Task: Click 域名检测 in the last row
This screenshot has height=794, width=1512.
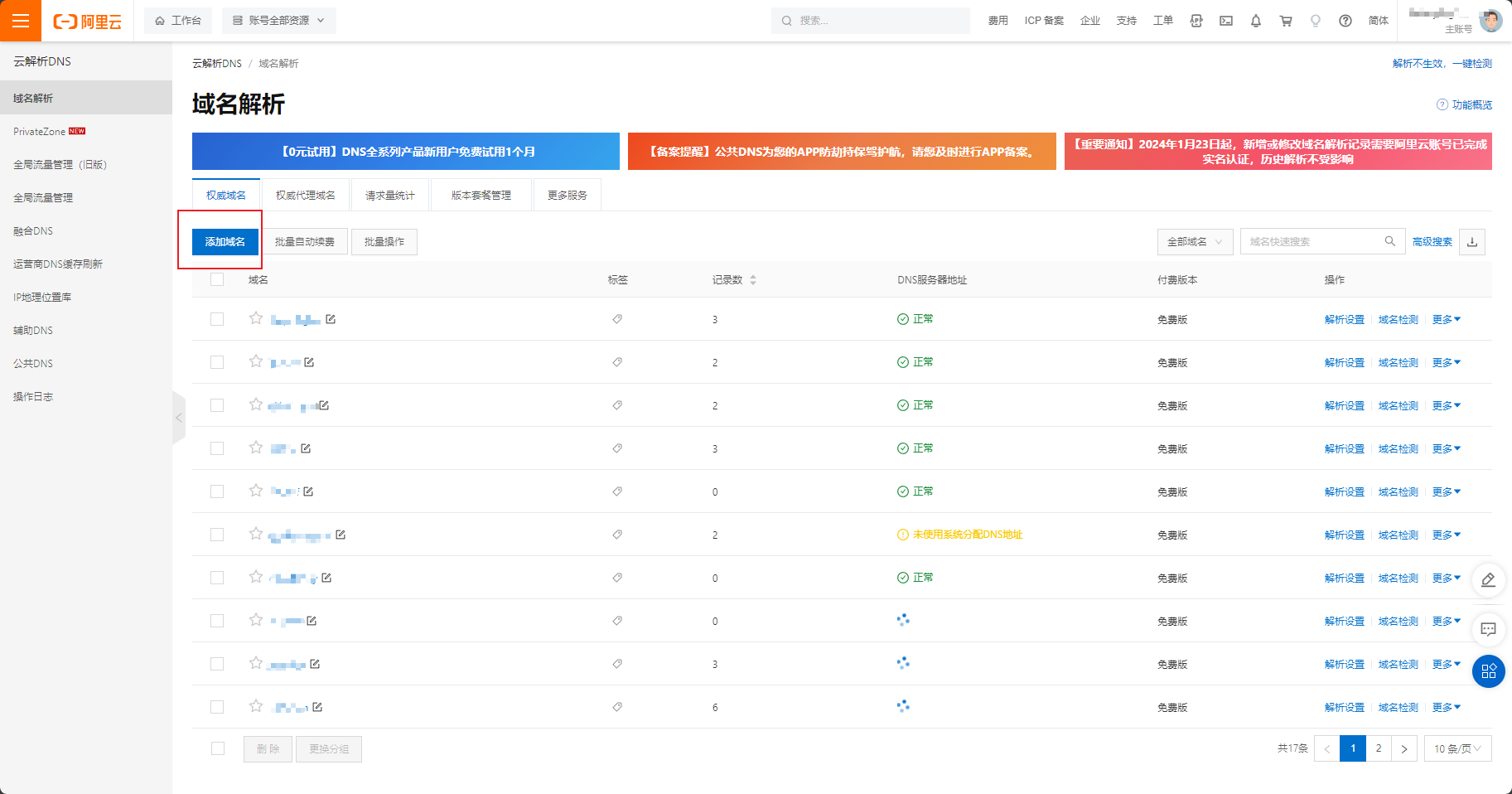Action: pos(1398,707)
